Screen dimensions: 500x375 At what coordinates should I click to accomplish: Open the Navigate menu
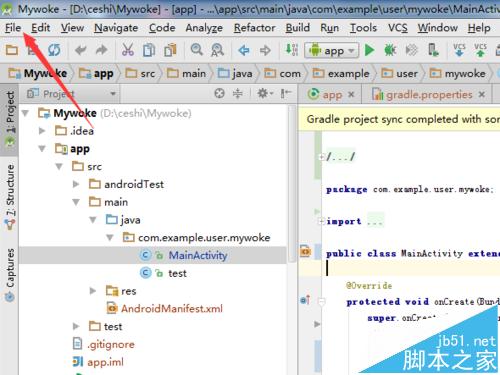pyautogui.click(x=116, y=28)
